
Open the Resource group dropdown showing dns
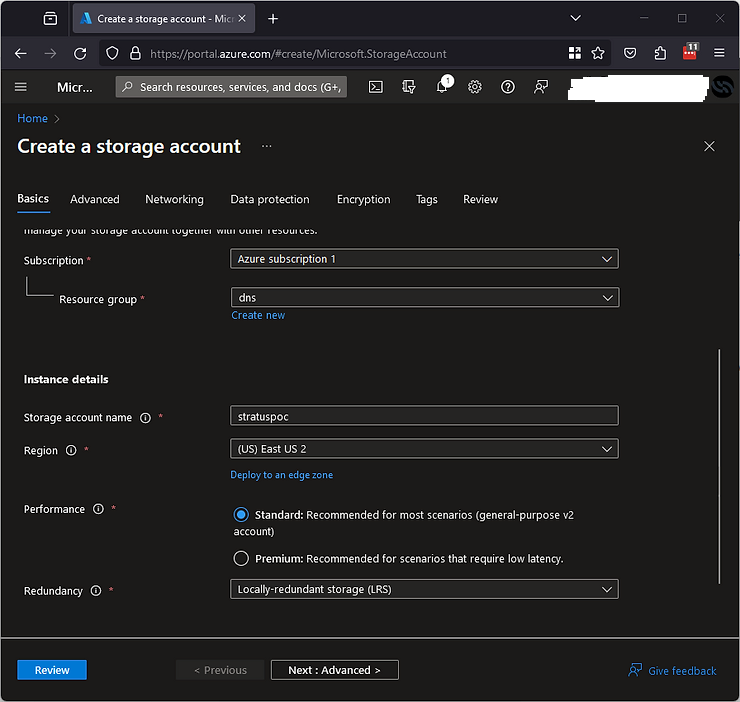[x=425, y=297]
